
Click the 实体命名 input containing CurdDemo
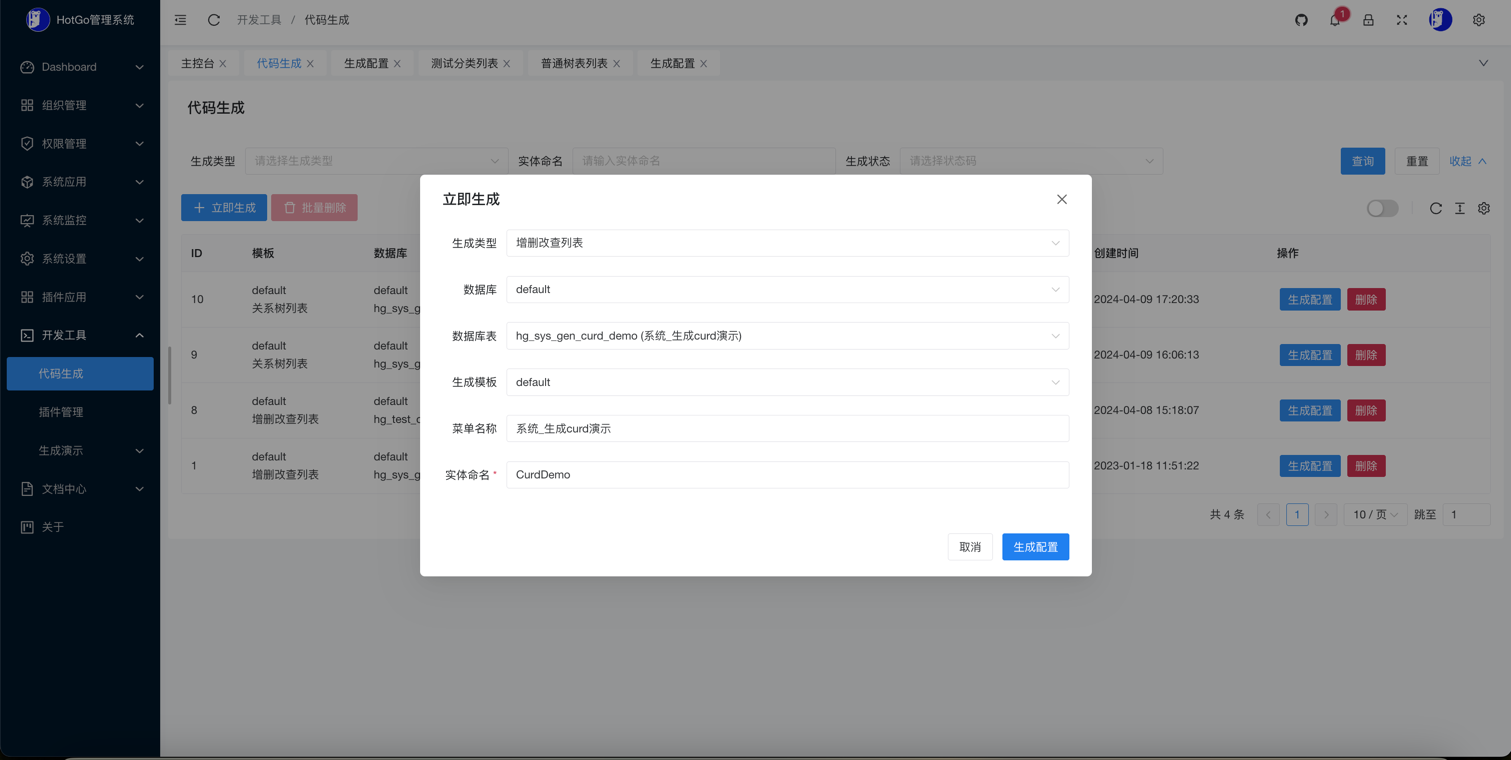pos(787,475)
